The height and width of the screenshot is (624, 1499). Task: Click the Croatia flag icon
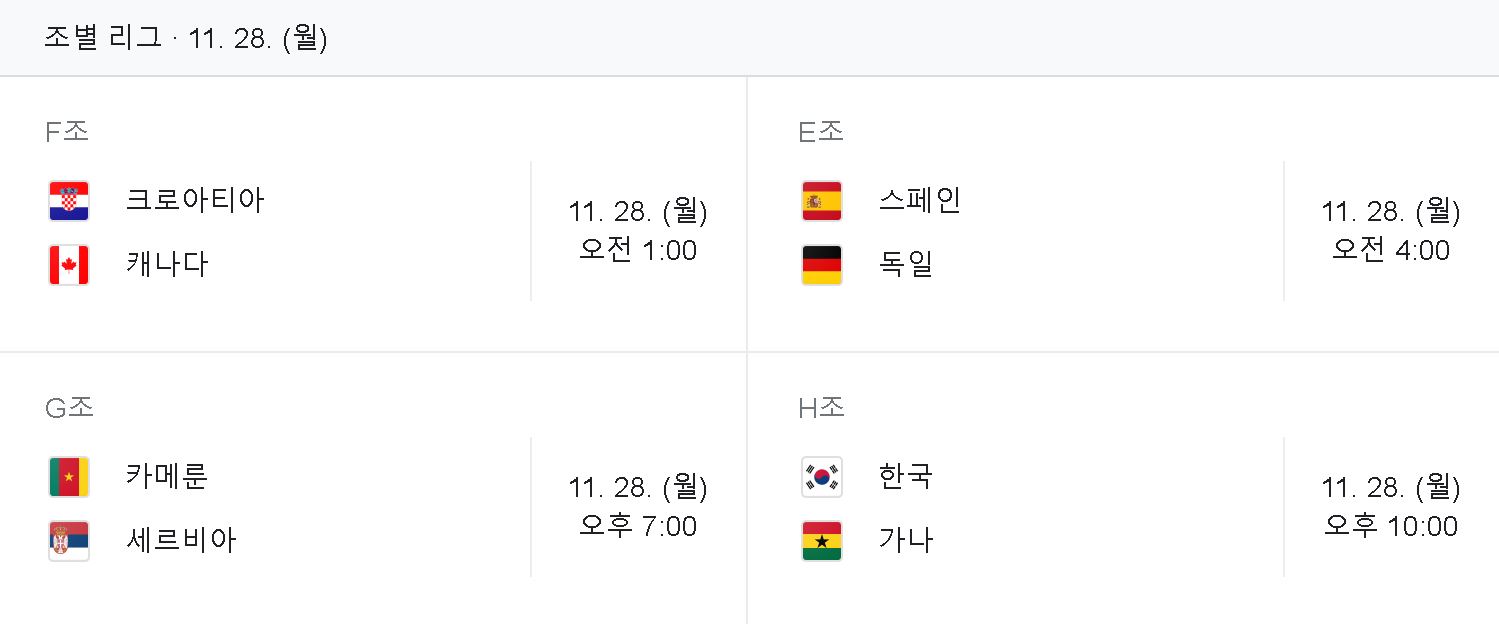69,201
